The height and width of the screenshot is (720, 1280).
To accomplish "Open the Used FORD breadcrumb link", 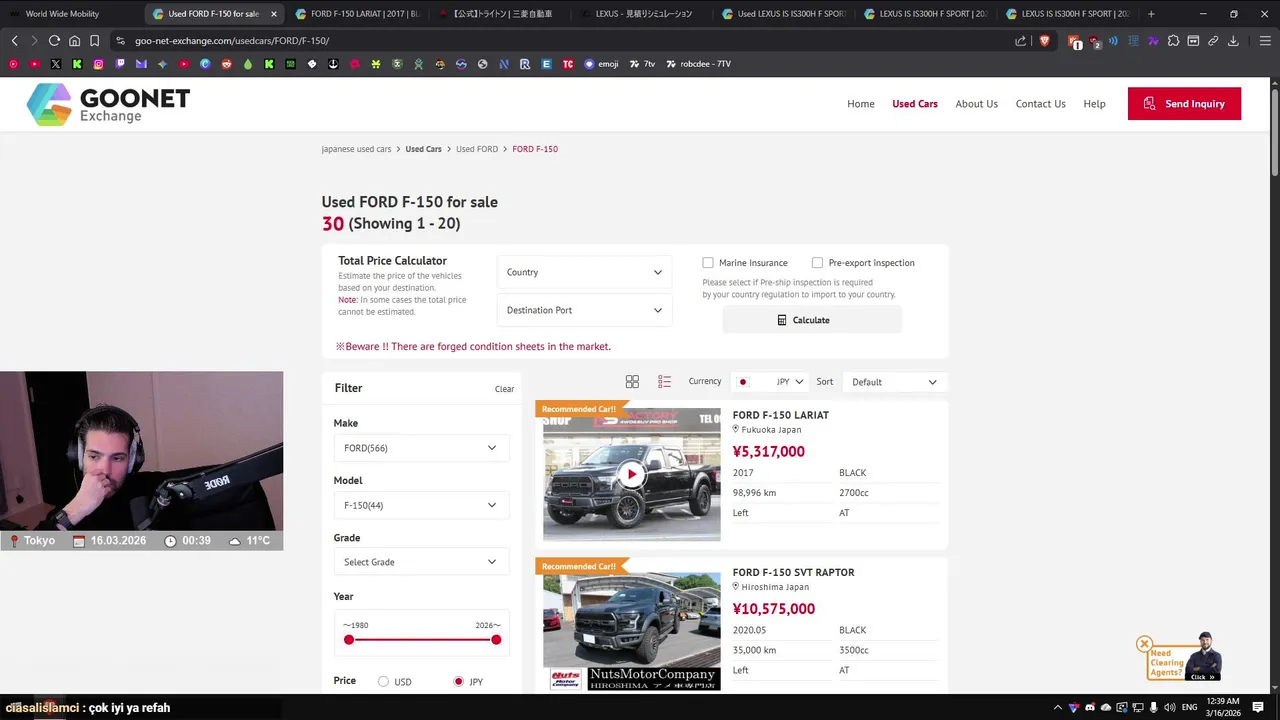I will 477,149.
